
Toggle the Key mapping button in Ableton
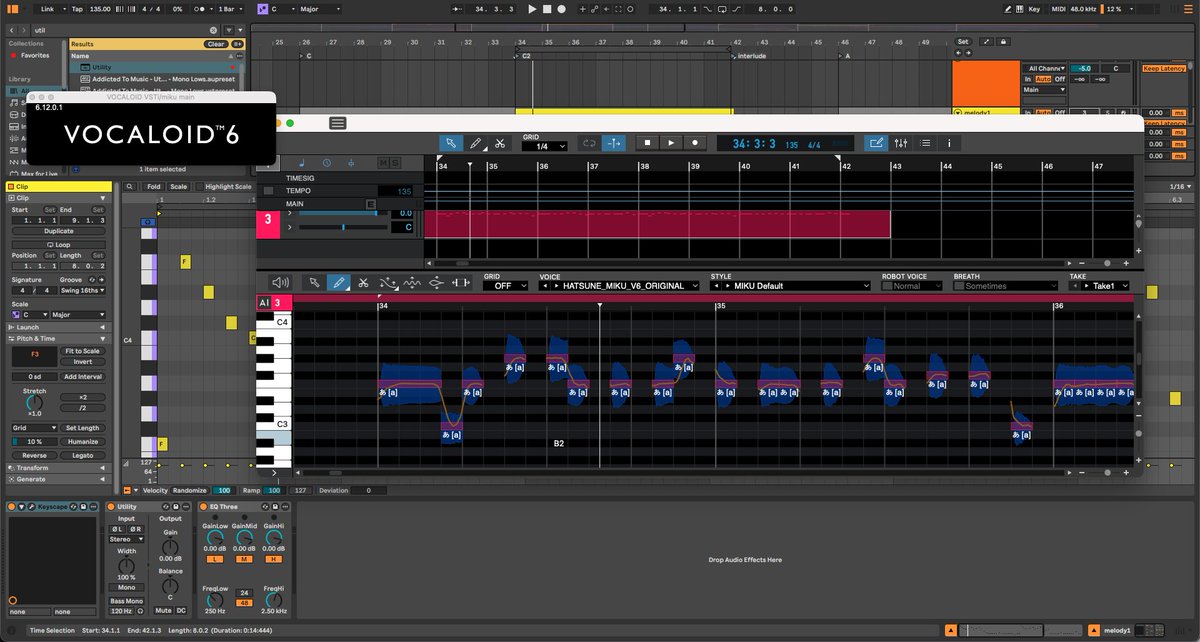tap(1035, 9)
